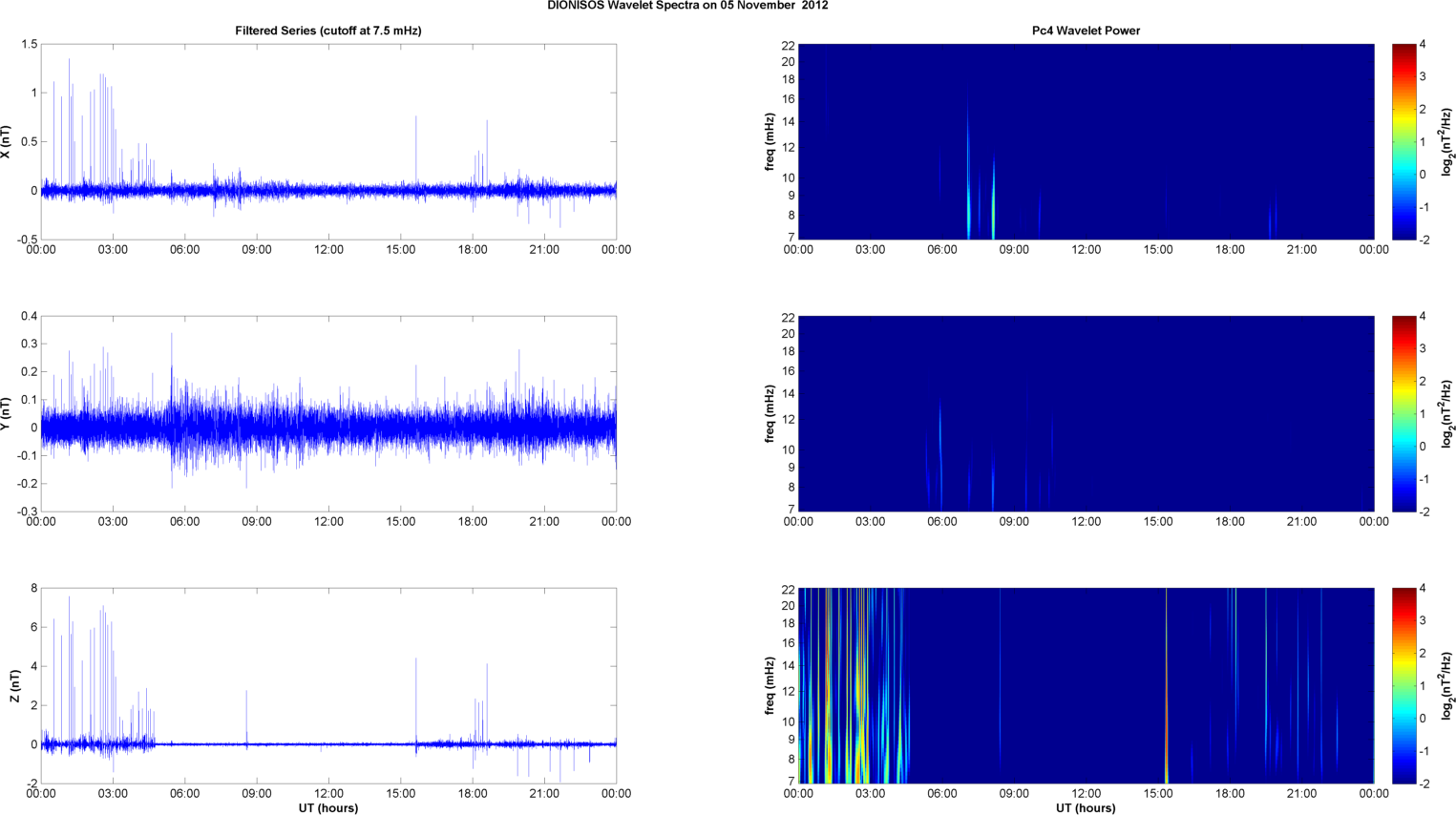The image size is (1456, 815).
Task: Click the X (nT) filtered series plot
Action: pyautogui.click(x=328, y=141)
